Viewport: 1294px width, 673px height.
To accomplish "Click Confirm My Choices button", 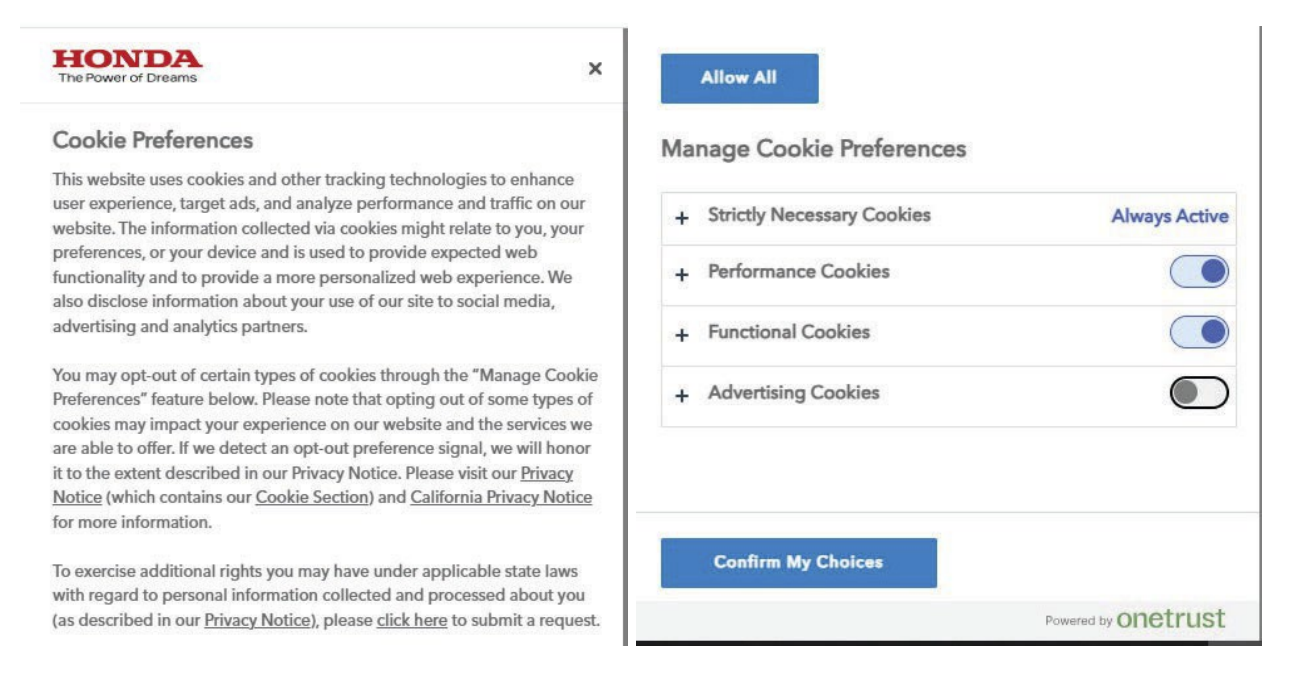I will tap(798, 562).
